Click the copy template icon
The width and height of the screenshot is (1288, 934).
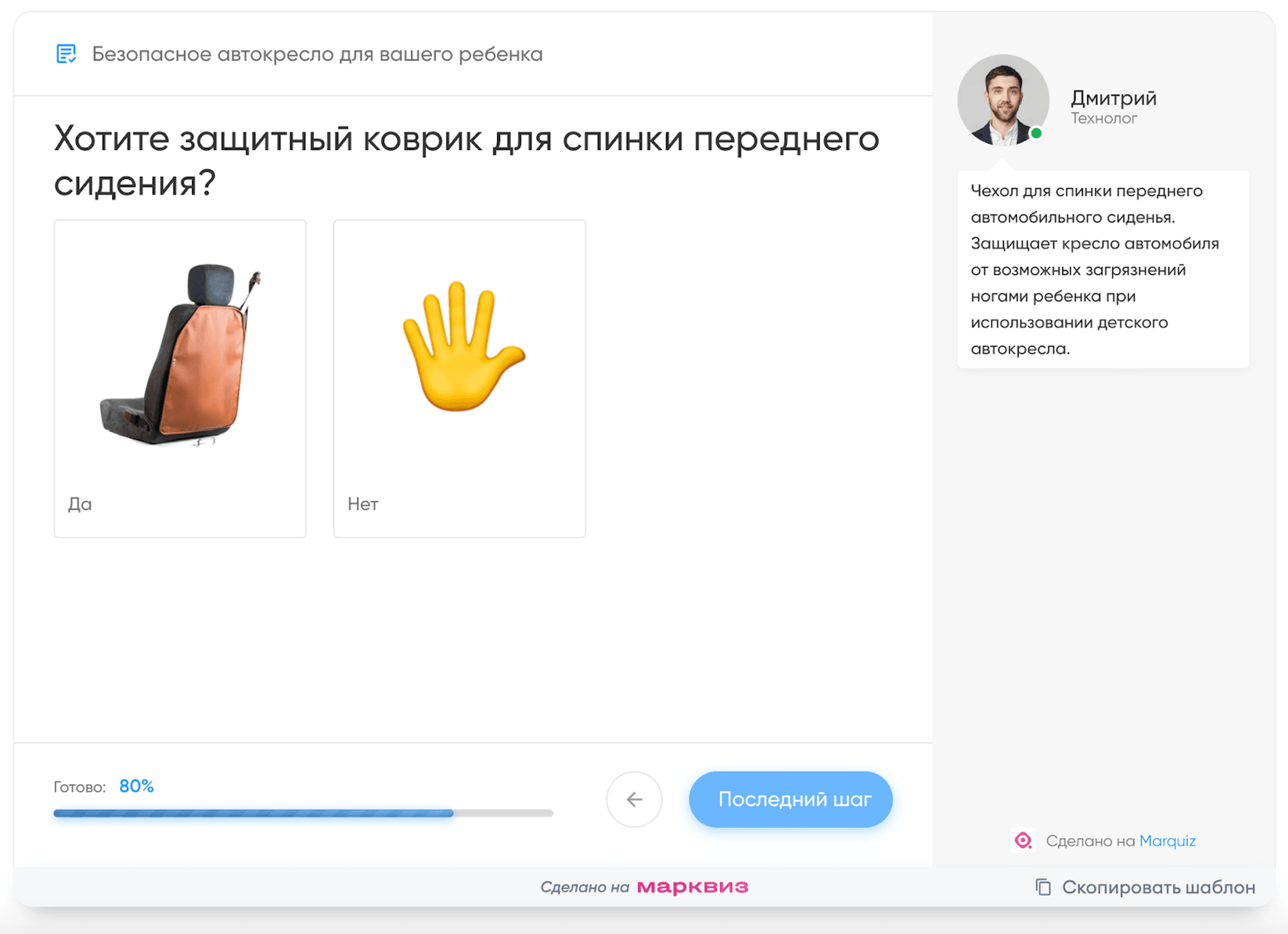[x=1042, y=887]
